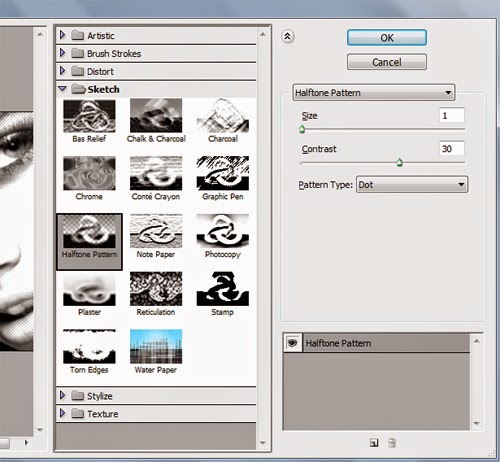The width and height of the screenshot is (500, 462).
Task: Expand the Artistic filter folder
Action: coord(62,35)
